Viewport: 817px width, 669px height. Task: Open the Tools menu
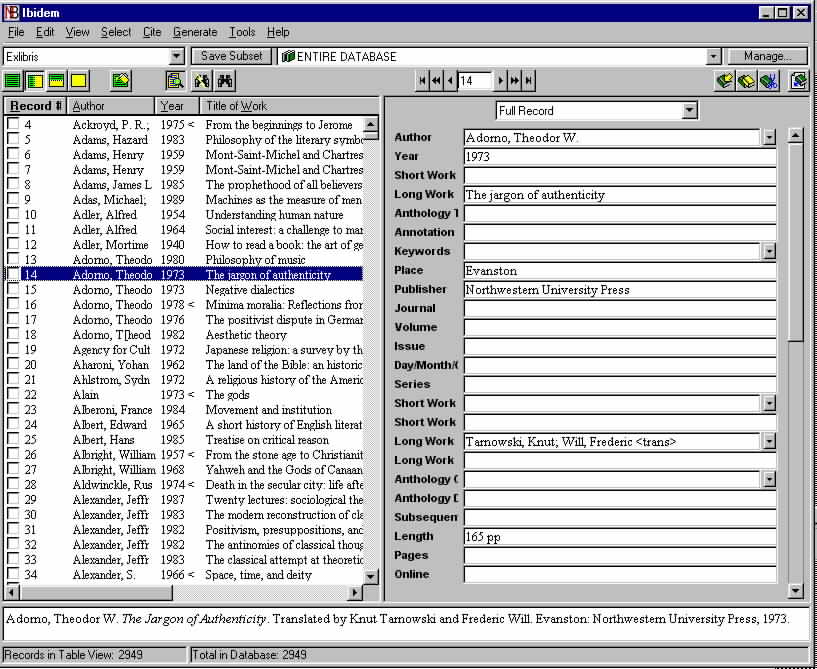pos(242,32)
